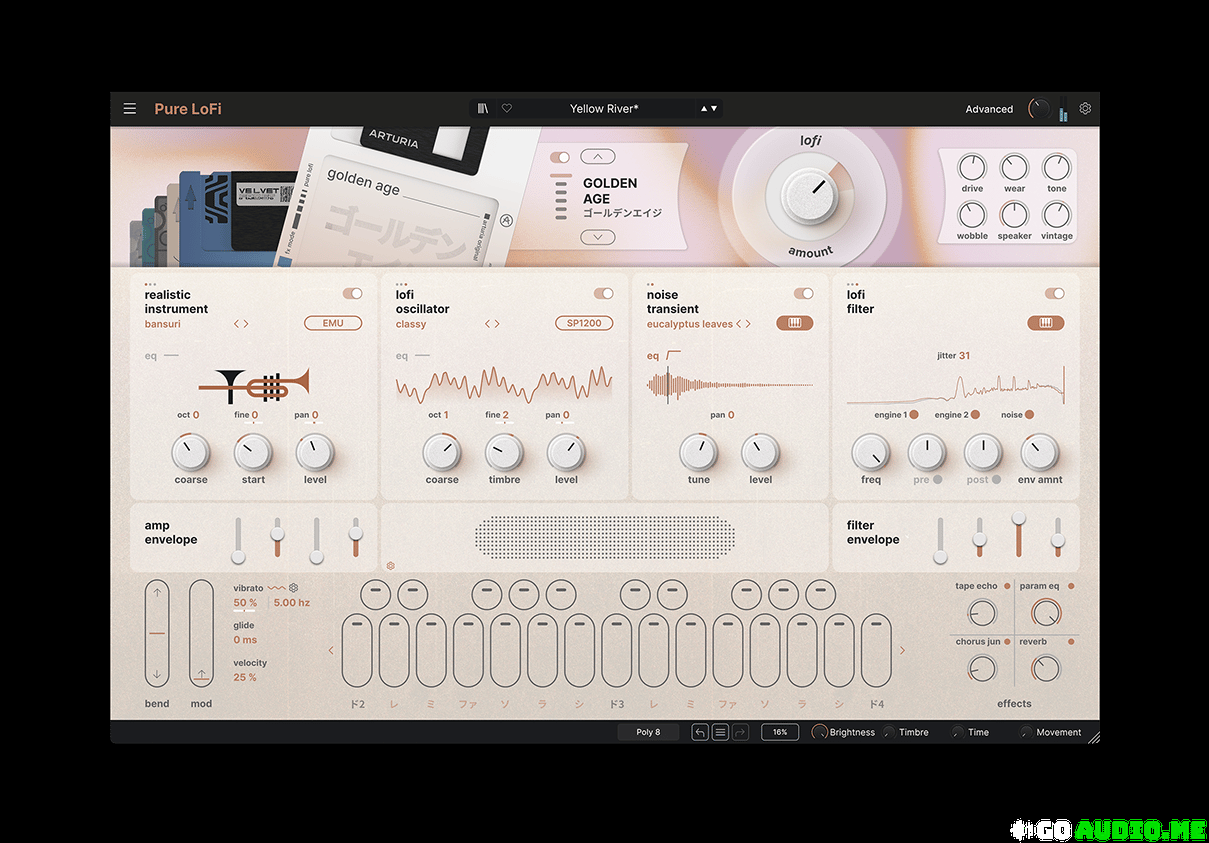Click the window resize handle

click(1093, 738)
